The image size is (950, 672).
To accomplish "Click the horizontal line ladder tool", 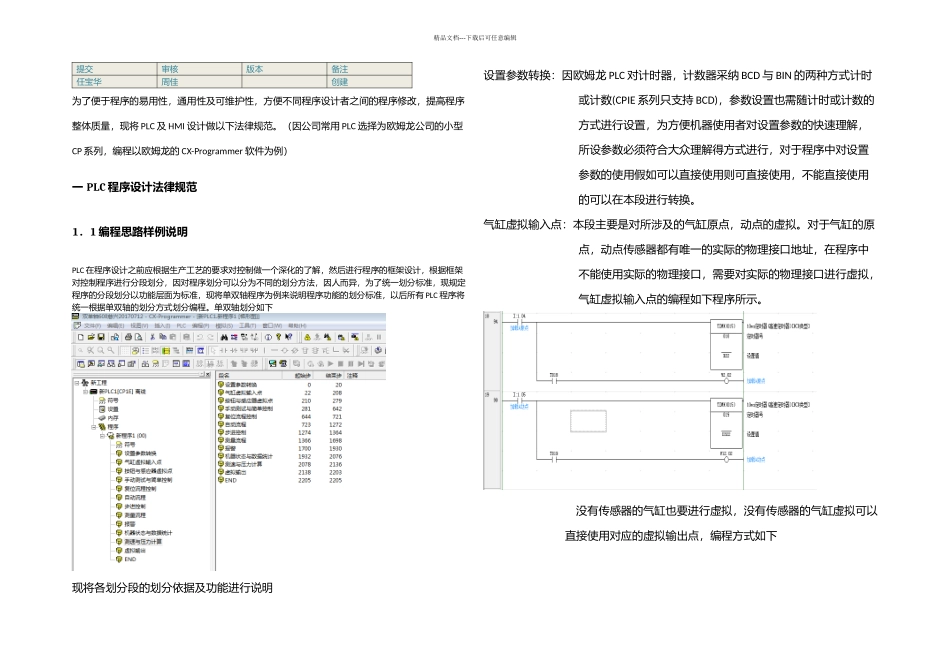I will [x=274, y=350].
